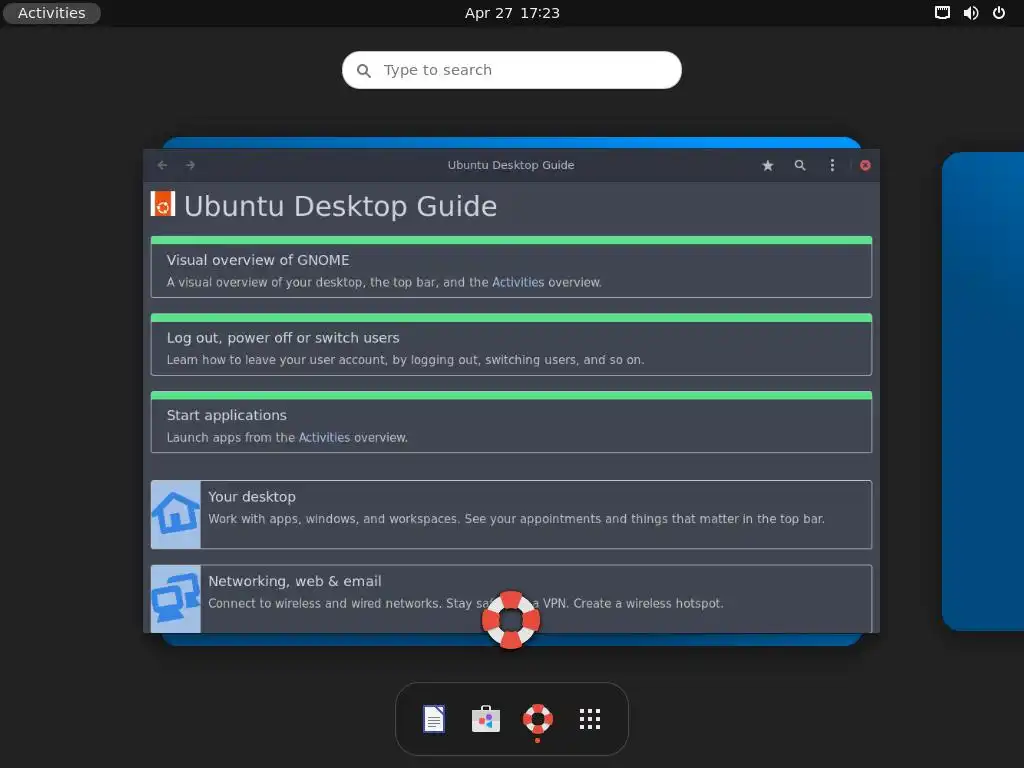Open the Start applications topic
Screen dimensions: 1024x768
tap(511, 423)
